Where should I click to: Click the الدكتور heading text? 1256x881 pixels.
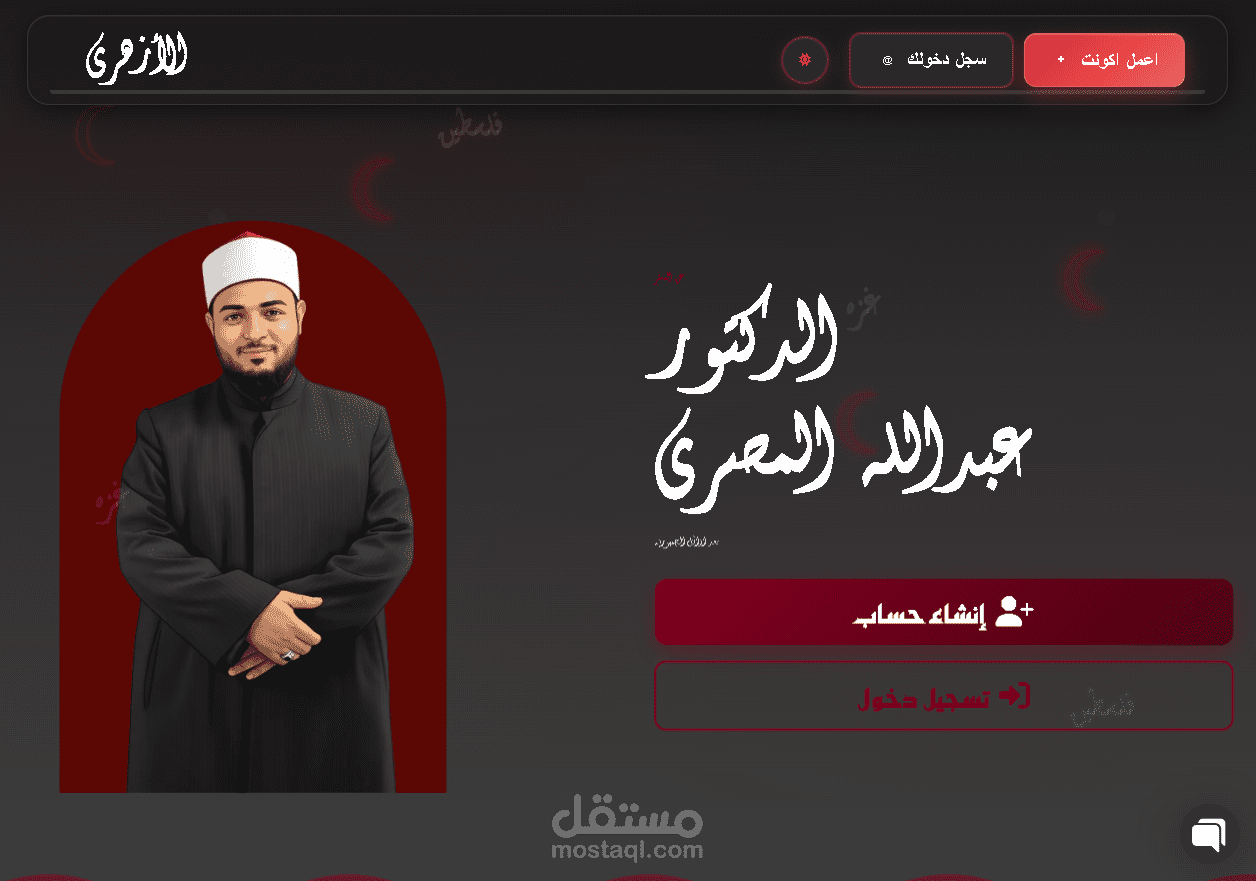point(741,339)
